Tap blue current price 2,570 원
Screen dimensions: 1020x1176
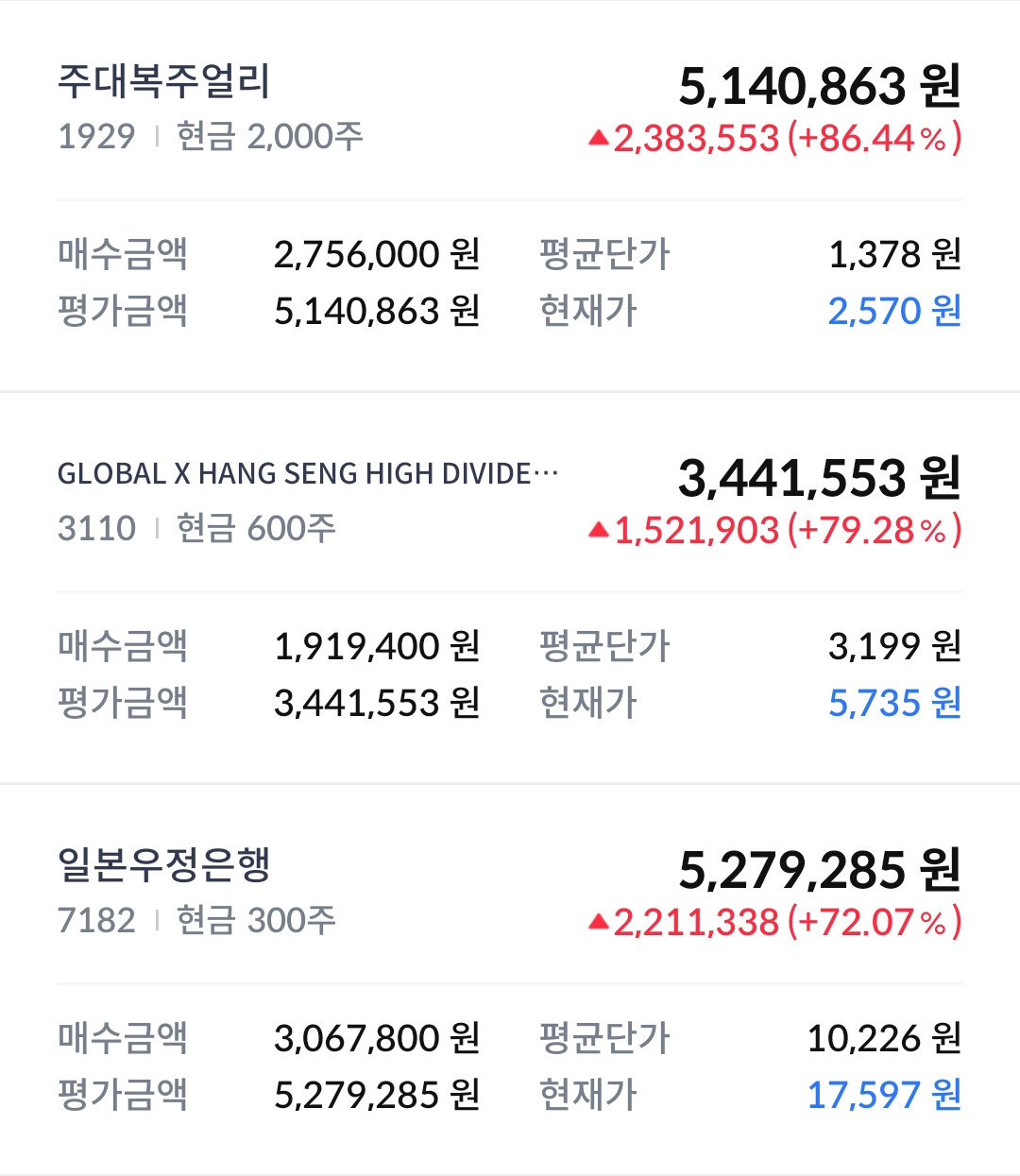(893, 311)
